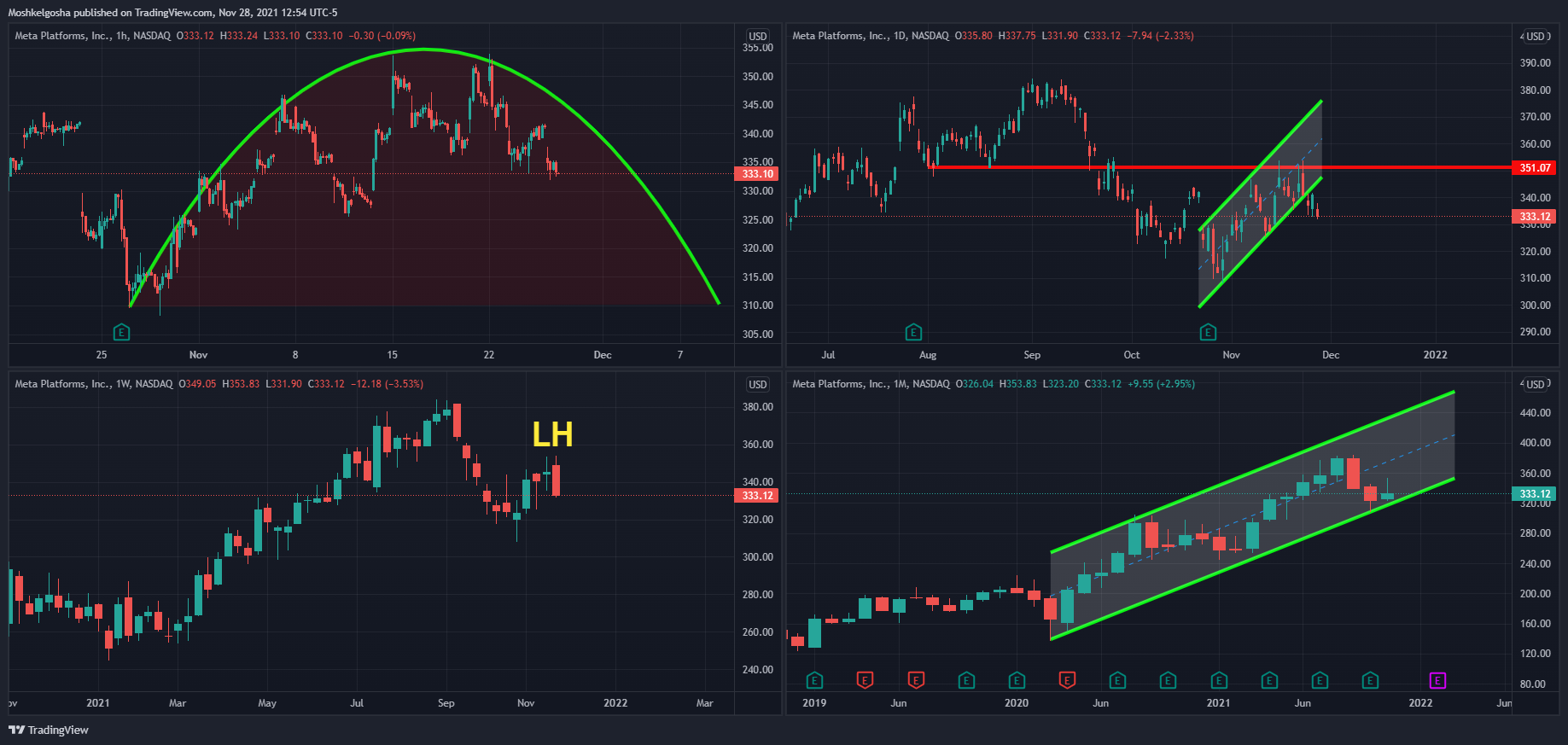Click the Oct label on daily time axis
The width and height of the screenshot is (1568, 745).
coord(1131,354)
